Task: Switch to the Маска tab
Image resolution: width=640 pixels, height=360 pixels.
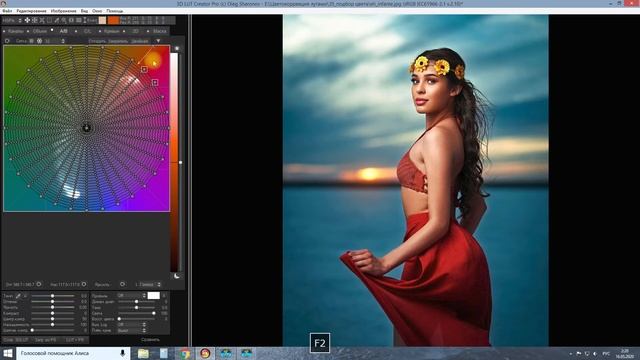Action: 160,31
